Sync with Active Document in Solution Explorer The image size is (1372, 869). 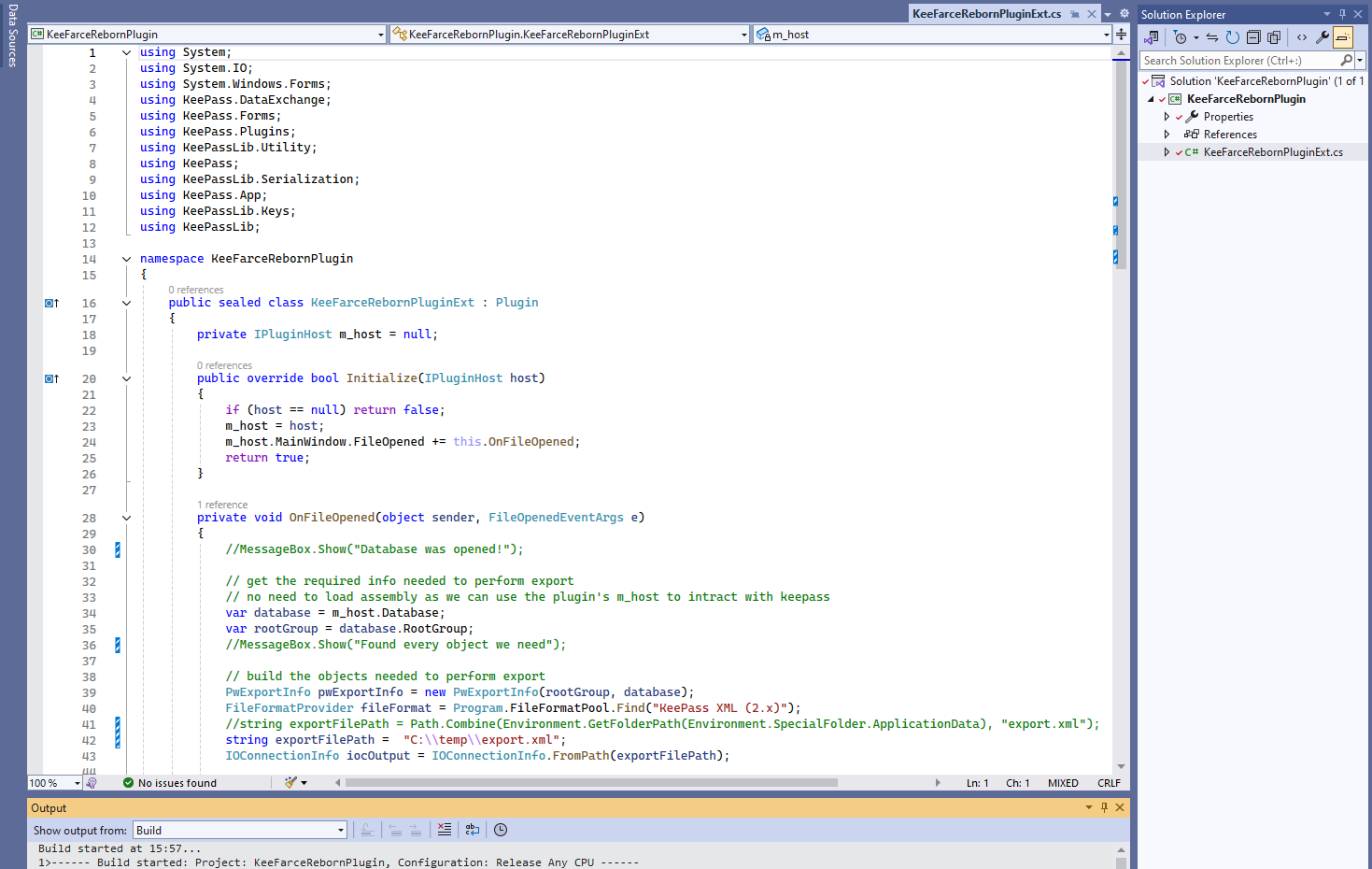pyautogui.click(x=1212, y=37)
